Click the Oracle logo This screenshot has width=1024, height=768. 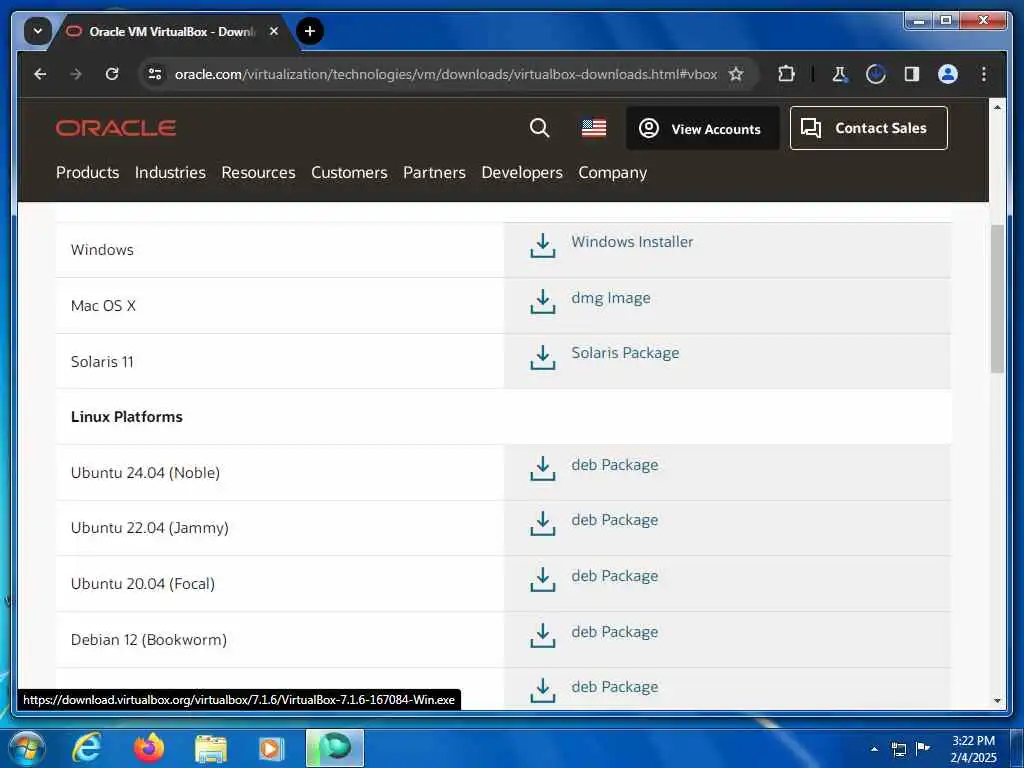tap(116, 128)
